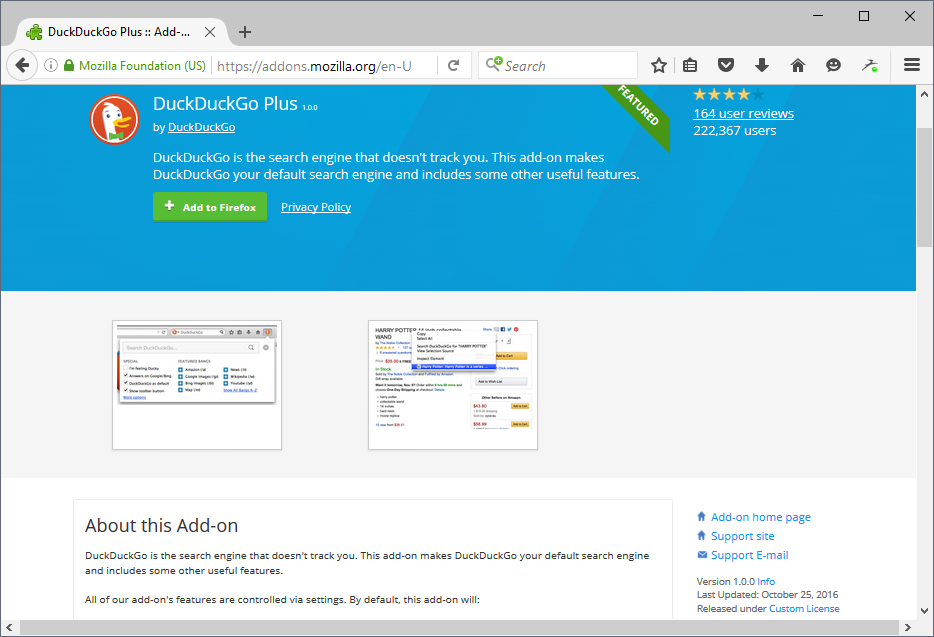Click the four-star rating

(728, 94)
